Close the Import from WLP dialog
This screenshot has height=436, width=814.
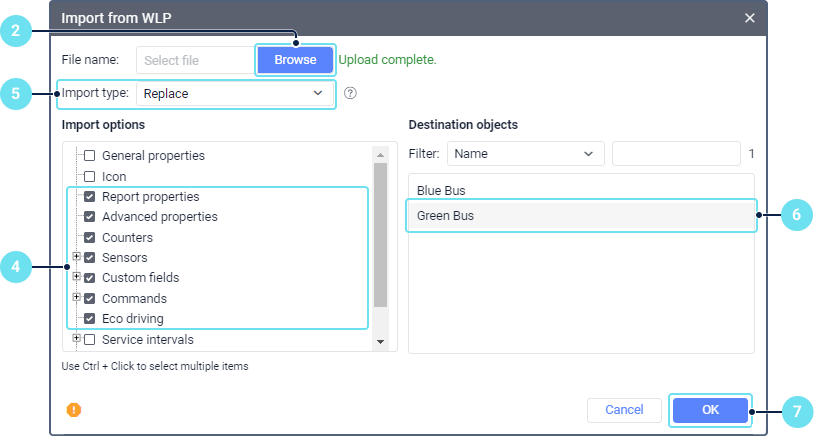tap(750, 18)
